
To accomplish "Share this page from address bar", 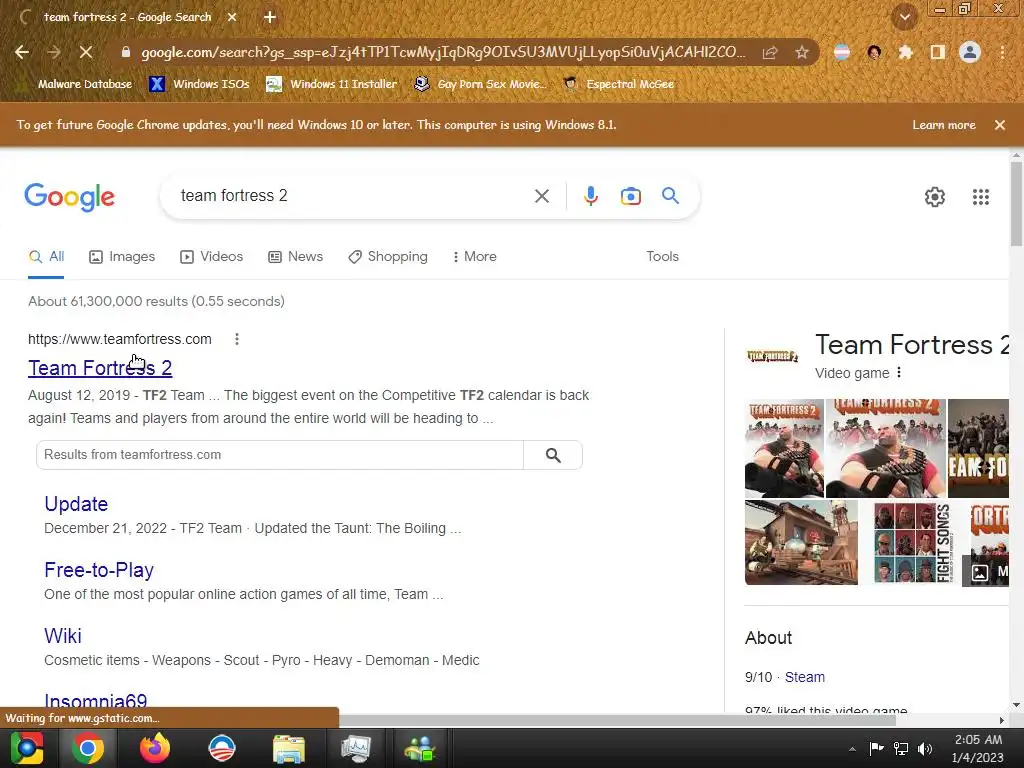I will 770,52.
